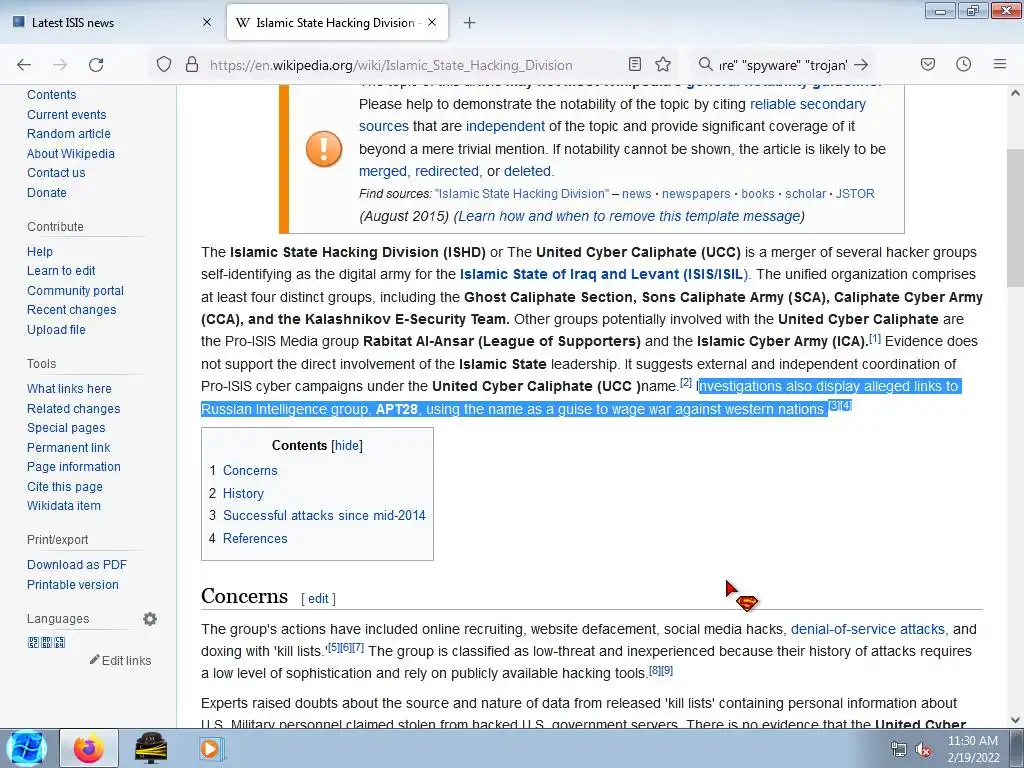The image size is (1024, 768).
Task: Open Page information link
Action: click(x=74, y=467)
